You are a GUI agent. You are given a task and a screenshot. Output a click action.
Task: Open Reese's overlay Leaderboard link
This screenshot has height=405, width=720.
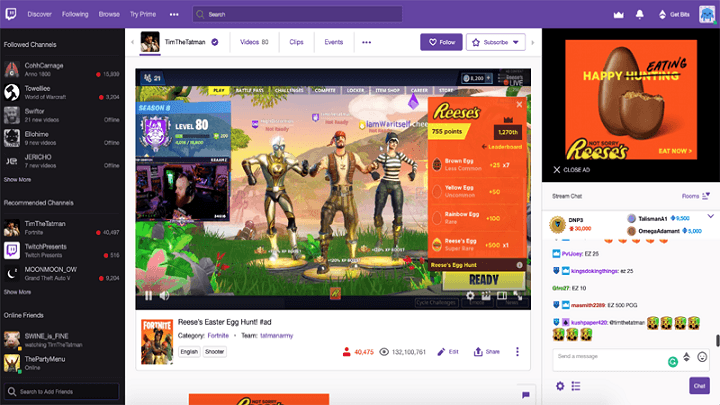coord(501,147)
